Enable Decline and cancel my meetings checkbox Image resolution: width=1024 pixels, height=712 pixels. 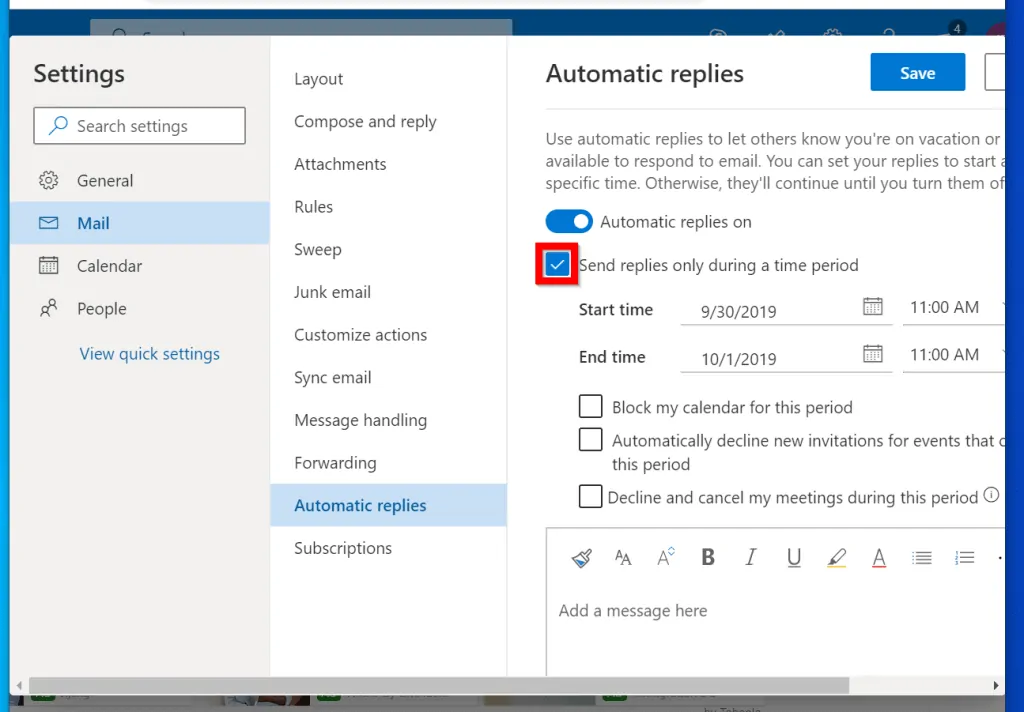pos(591,497)
